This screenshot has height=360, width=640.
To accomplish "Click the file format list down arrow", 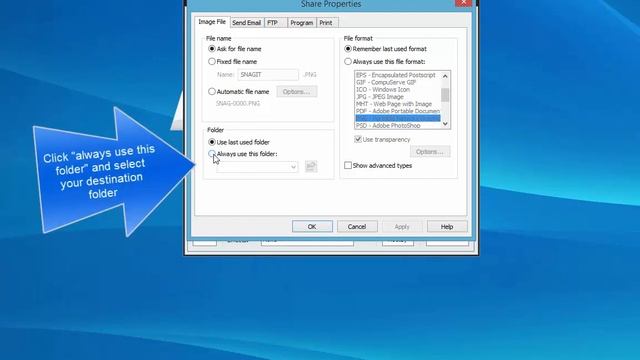I will [x=445, y=124].
